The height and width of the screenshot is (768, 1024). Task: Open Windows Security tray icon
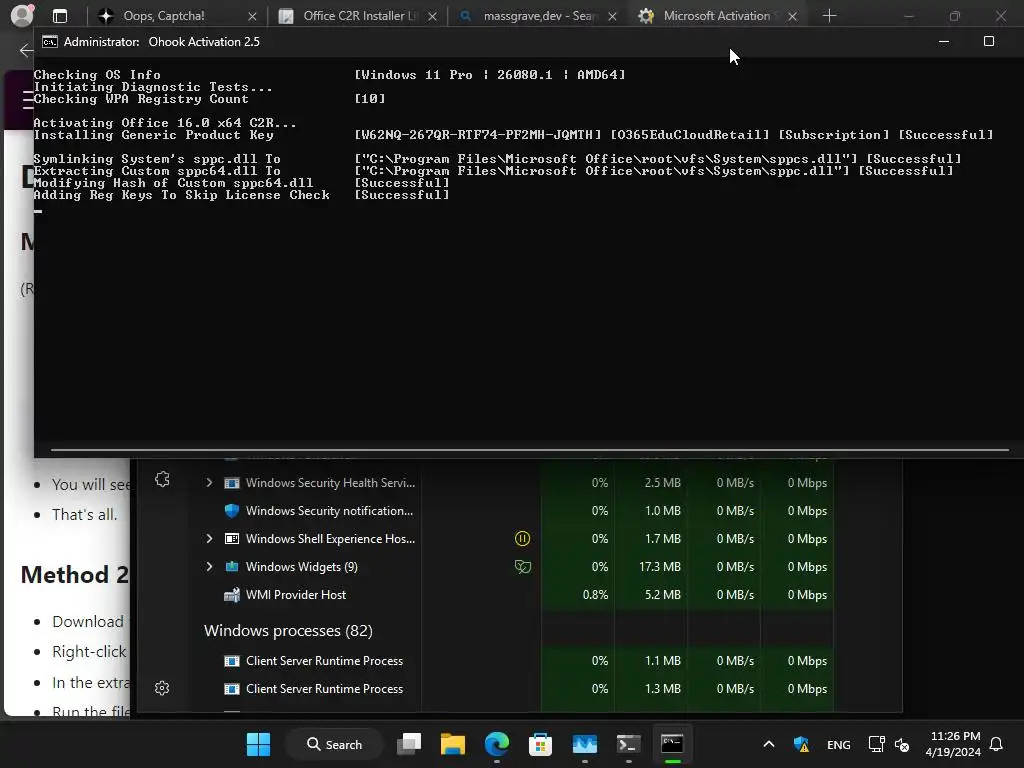[801, 744]
